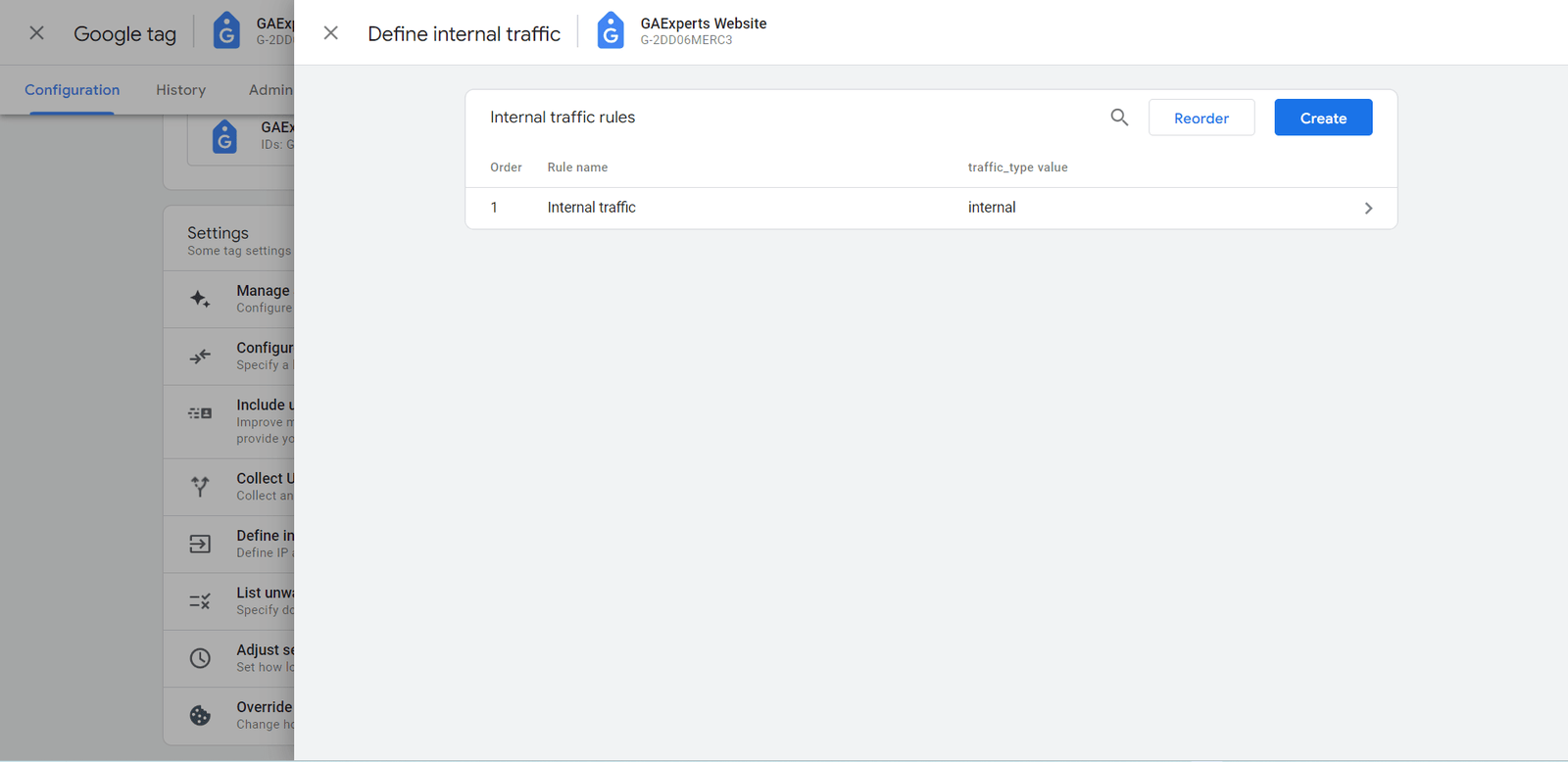Open the Internal traffic rule entry
Image resolution: width=1568 pixels, height=762 pixels.
point(592,207)
